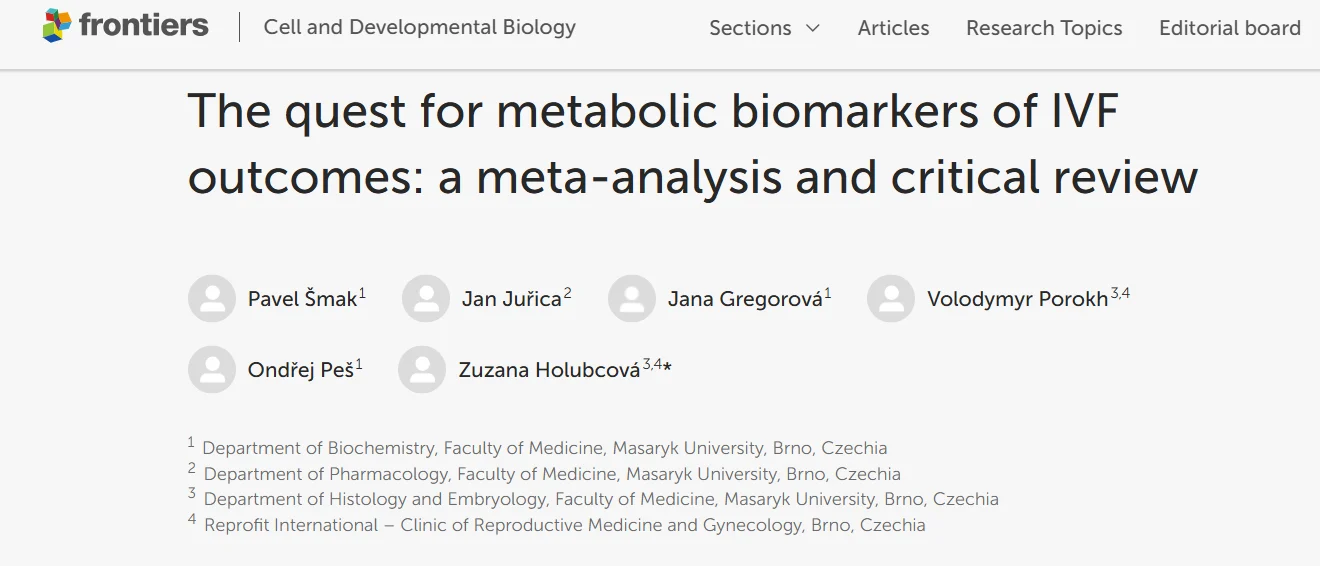Viewport: 1320px width, 566px height.
Task: Open the Editorial board page
Action: tap(1229, 28)
